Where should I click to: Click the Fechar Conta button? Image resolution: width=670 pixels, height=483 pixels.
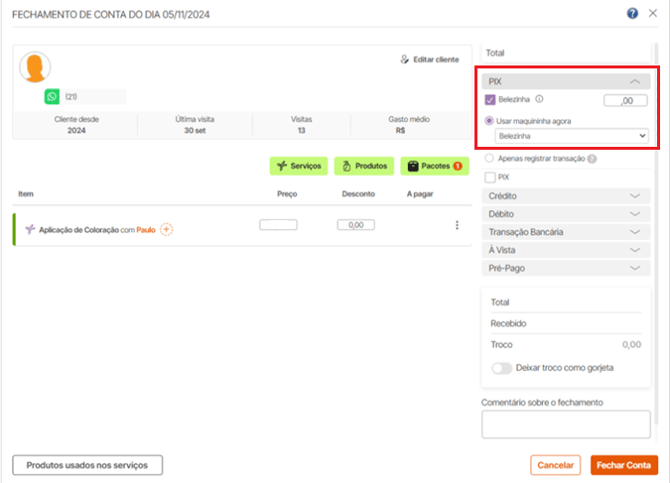624,465
